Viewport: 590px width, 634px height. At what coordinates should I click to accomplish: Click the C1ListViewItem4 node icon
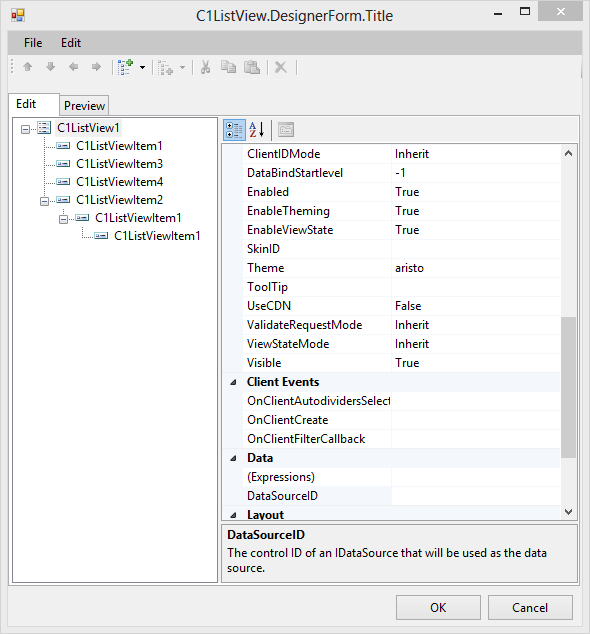tap(63, 182)
